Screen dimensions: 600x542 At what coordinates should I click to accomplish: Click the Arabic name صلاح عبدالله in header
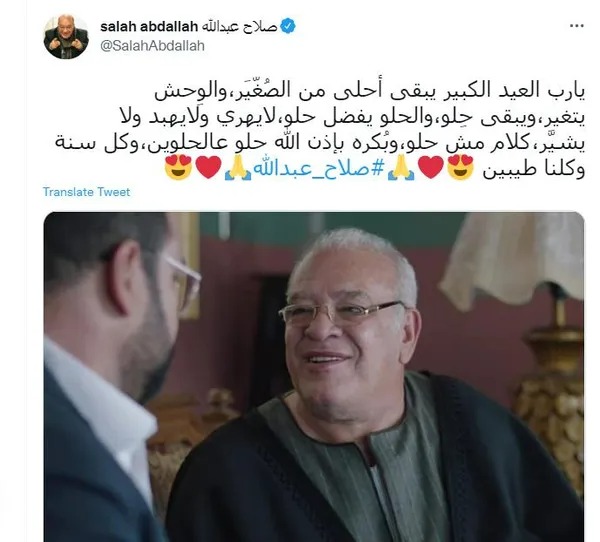coord(239,26)
